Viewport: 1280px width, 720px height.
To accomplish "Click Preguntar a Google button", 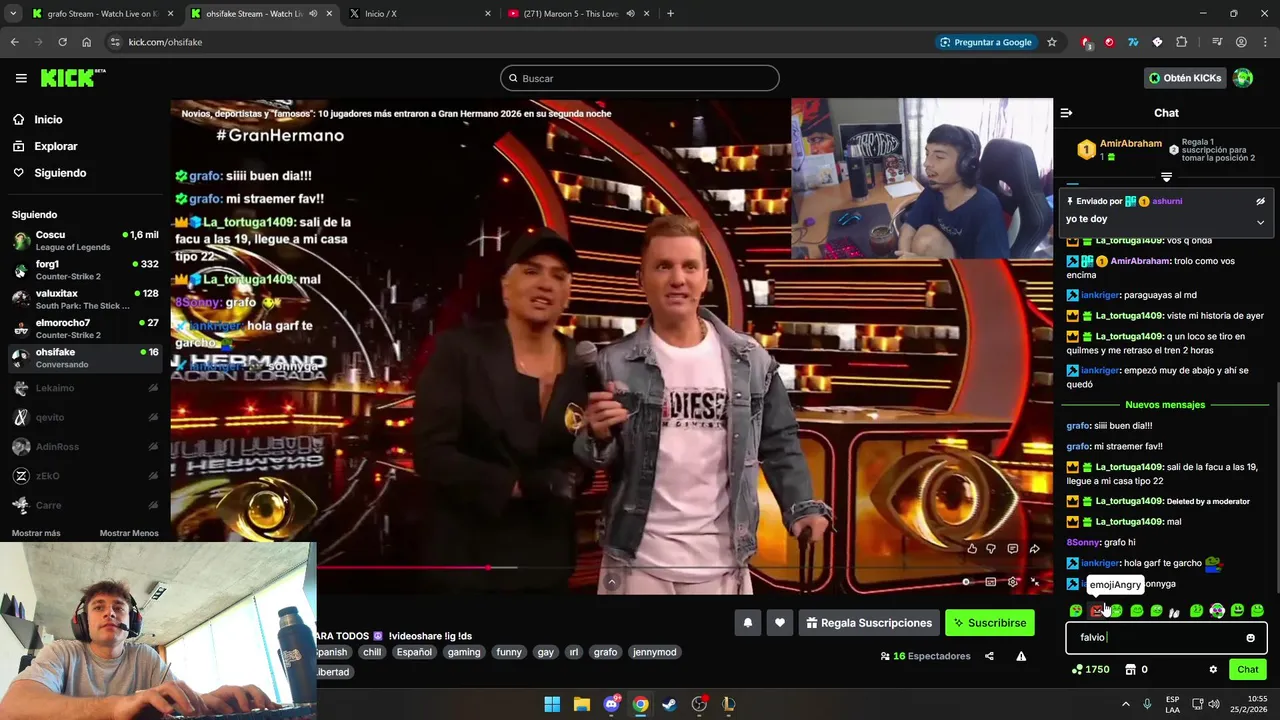I will tap(986, 42).
